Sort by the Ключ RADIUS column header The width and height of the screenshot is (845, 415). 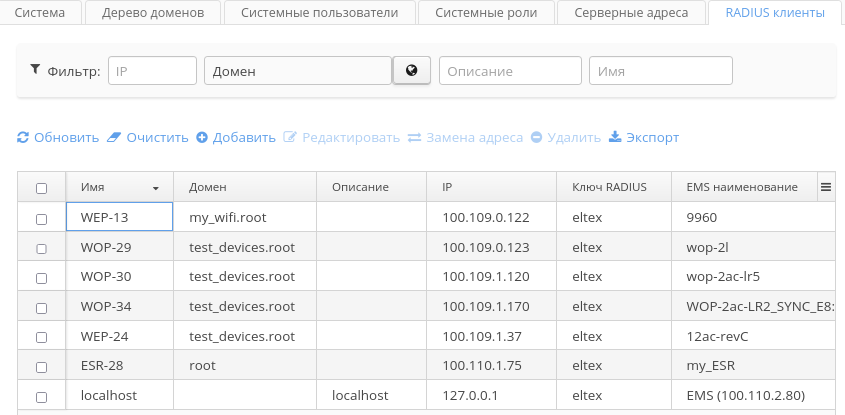[609, 188]
